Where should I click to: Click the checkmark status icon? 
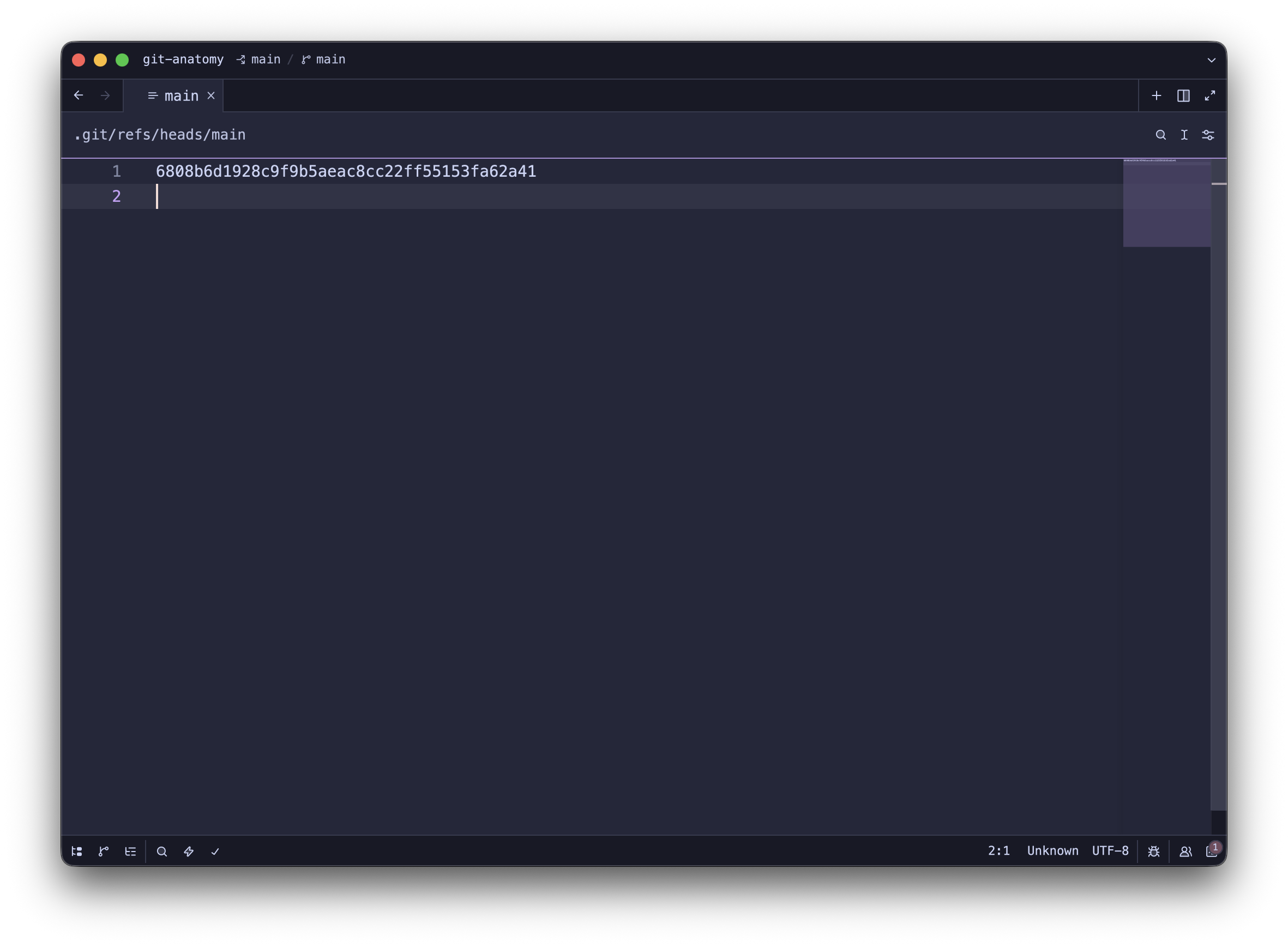pos(215,852)
